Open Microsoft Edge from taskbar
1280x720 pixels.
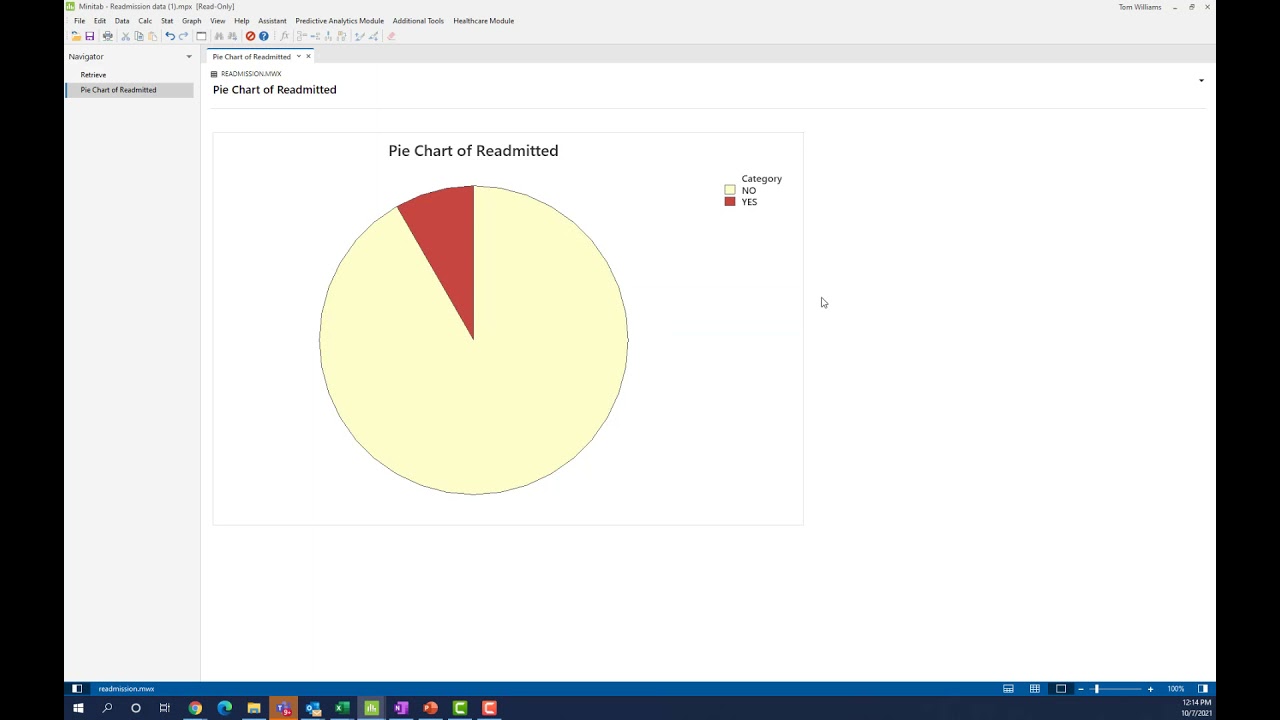[x=224, y=708]
